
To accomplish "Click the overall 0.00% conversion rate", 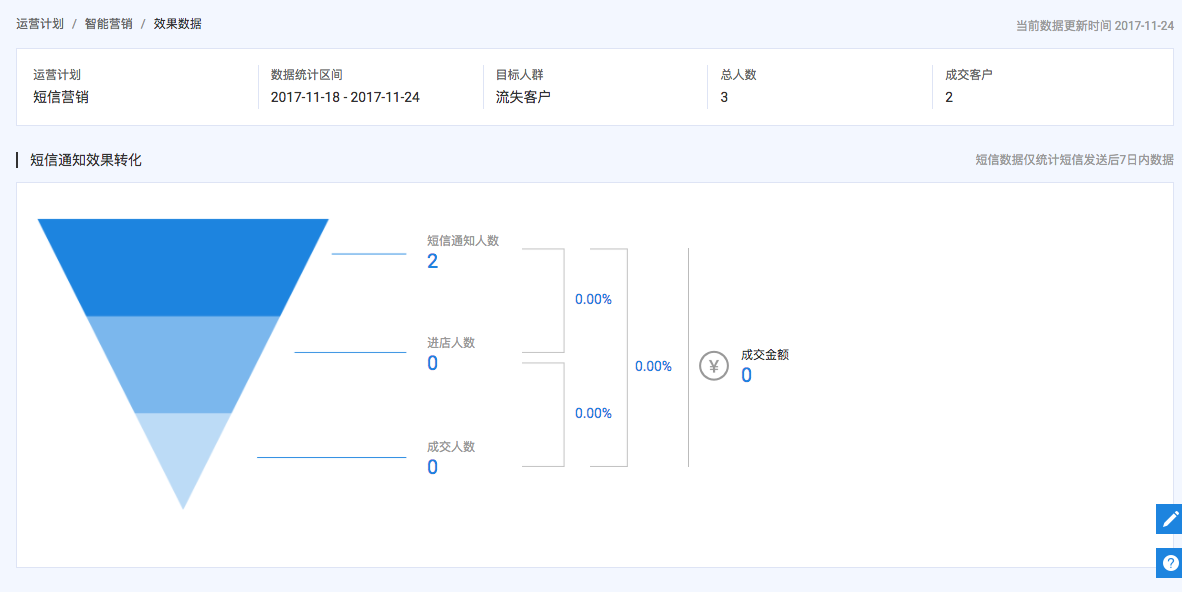I will point(653,366).
